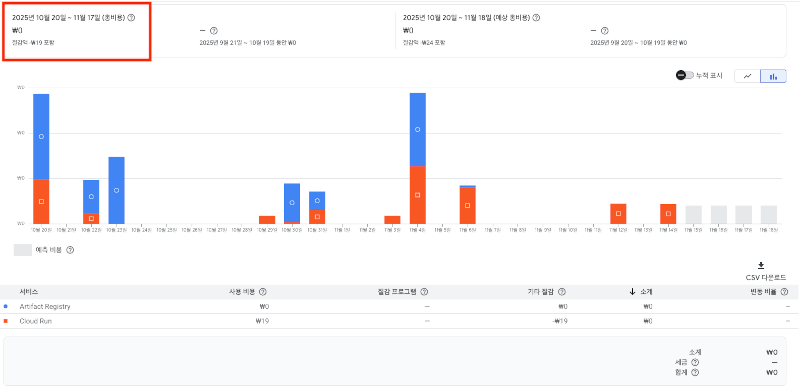Open help for 절감 프로그램 column
Screen dimensions: 800x390
coord(424,292)
